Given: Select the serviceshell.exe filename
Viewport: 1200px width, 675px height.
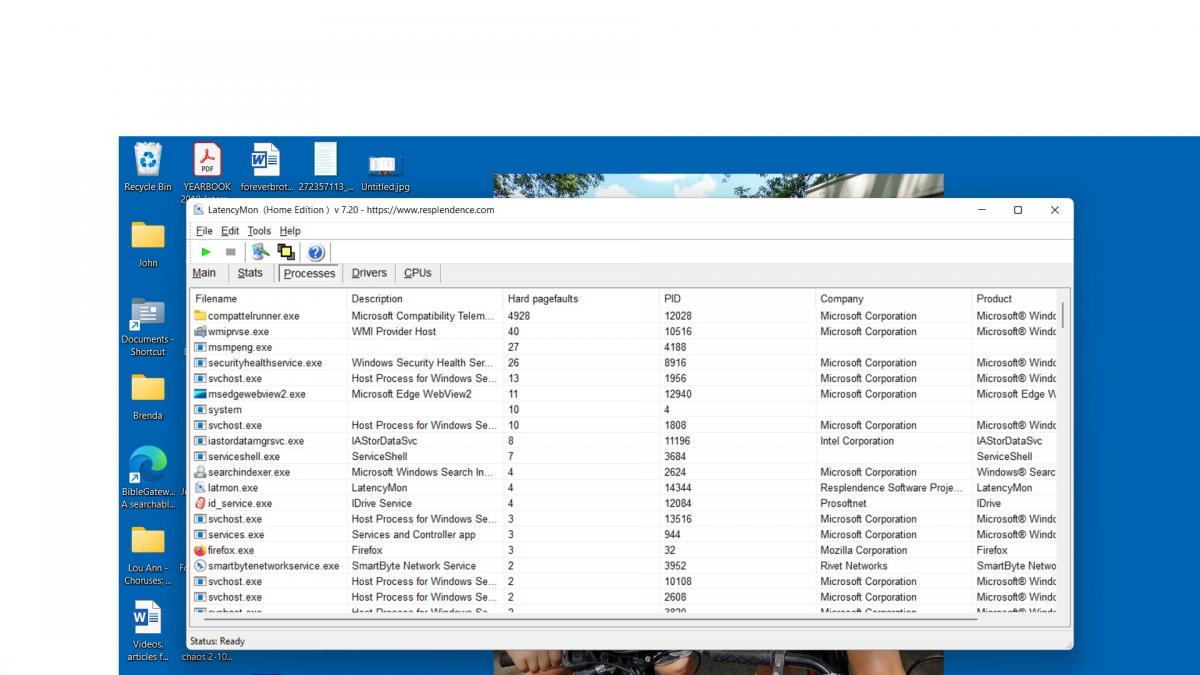Looking at the screenshot, I should pos(244,457).
